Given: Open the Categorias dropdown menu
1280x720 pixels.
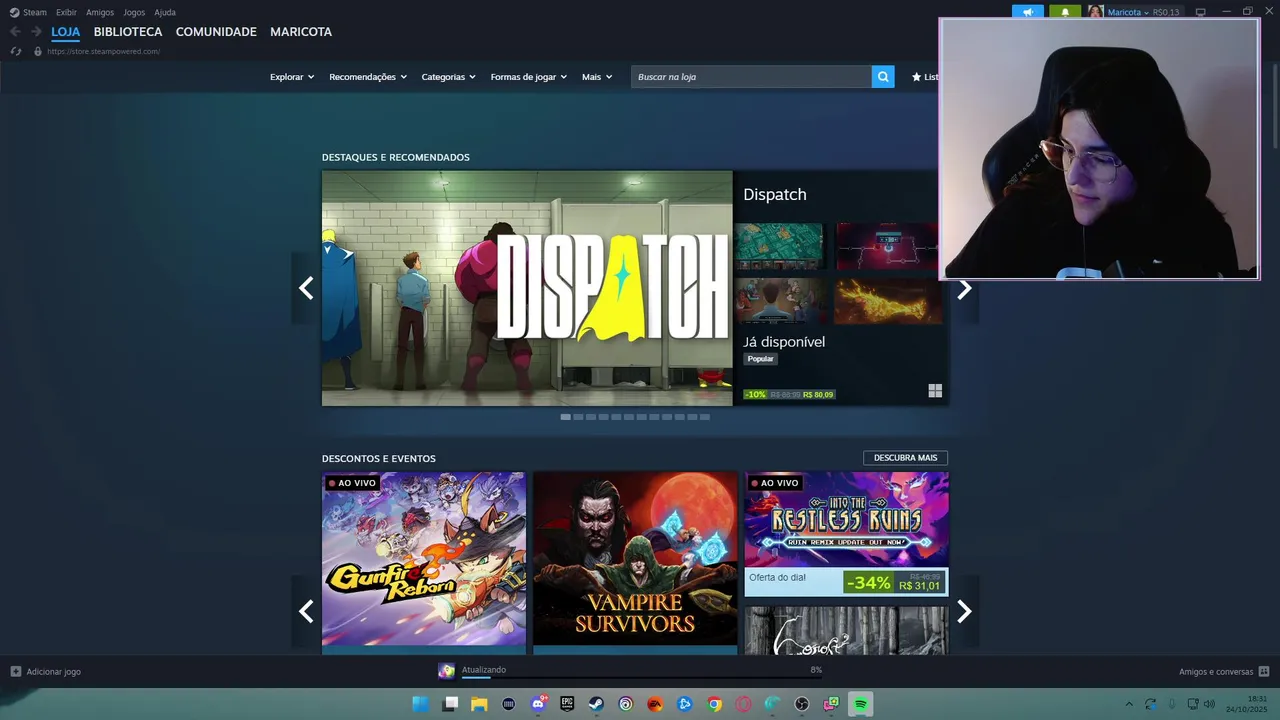Looking at the screenshot, I should tap(448, 77).
